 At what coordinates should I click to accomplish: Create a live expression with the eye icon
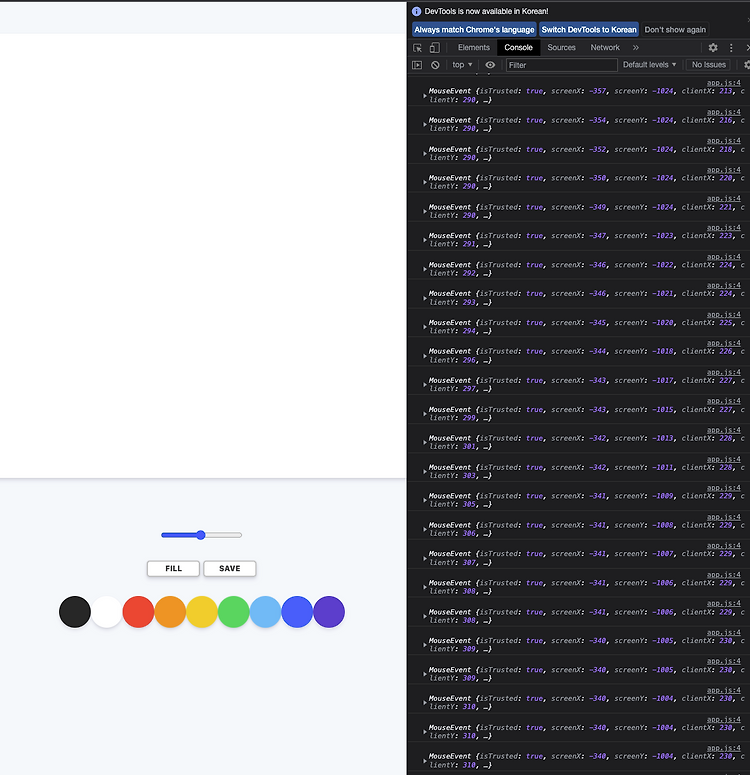(x=490, y=65)
